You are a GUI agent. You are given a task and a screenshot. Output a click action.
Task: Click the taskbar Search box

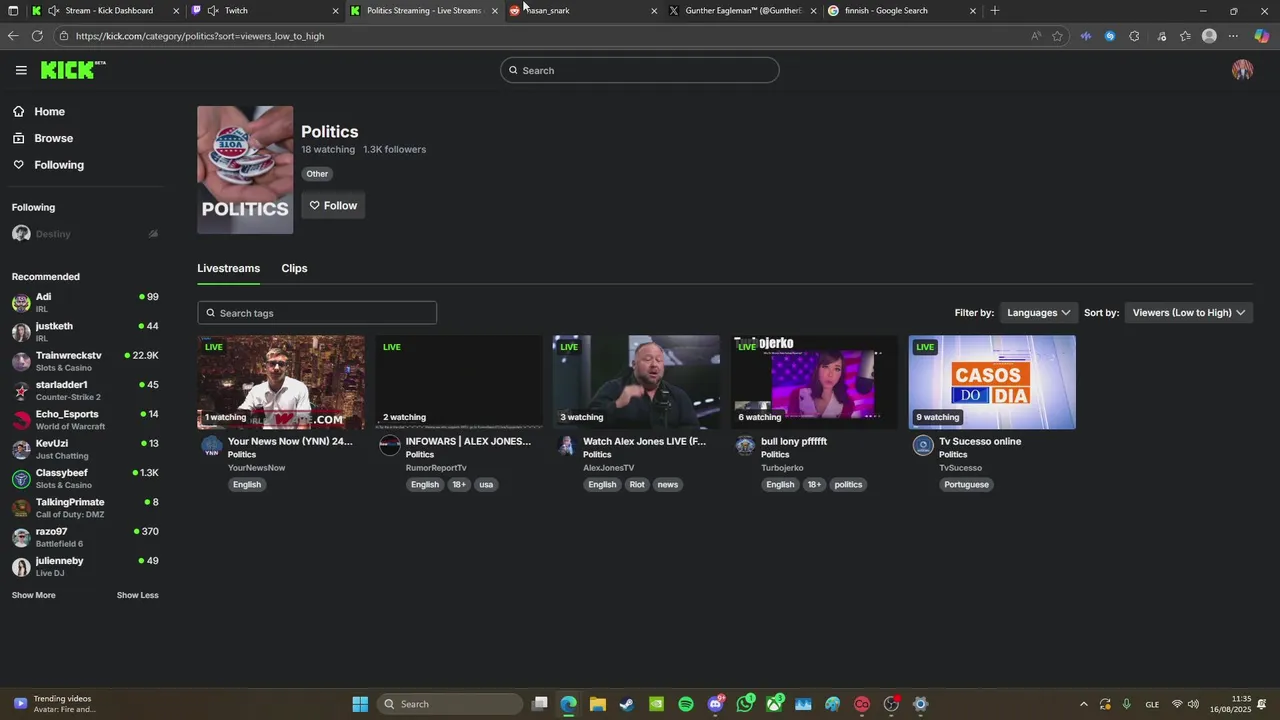point(452,704)
